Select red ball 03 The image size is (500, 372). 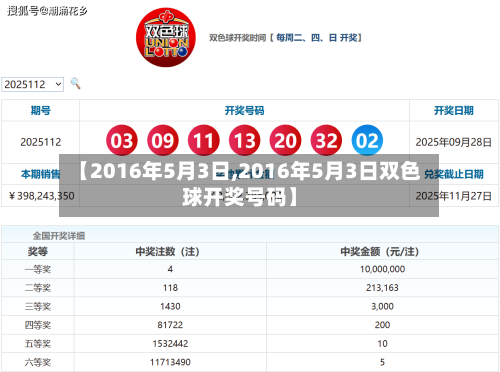(x=122, y=140)
